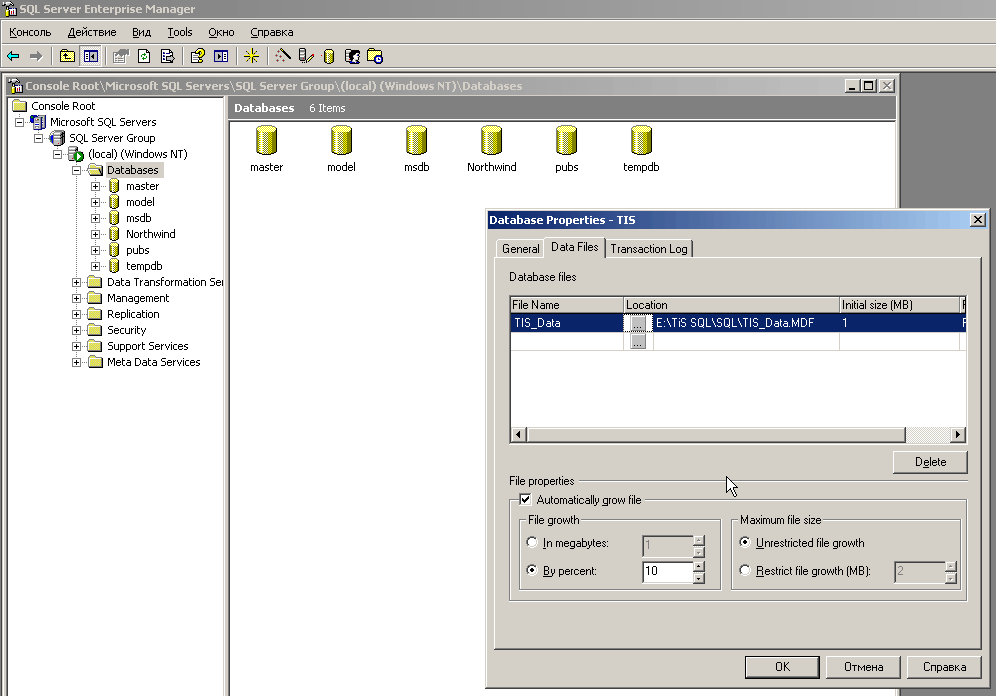Click OK in Database Properties dialog
The height and width of the screenshot is (696, 996).
click(x=782, y=667)
